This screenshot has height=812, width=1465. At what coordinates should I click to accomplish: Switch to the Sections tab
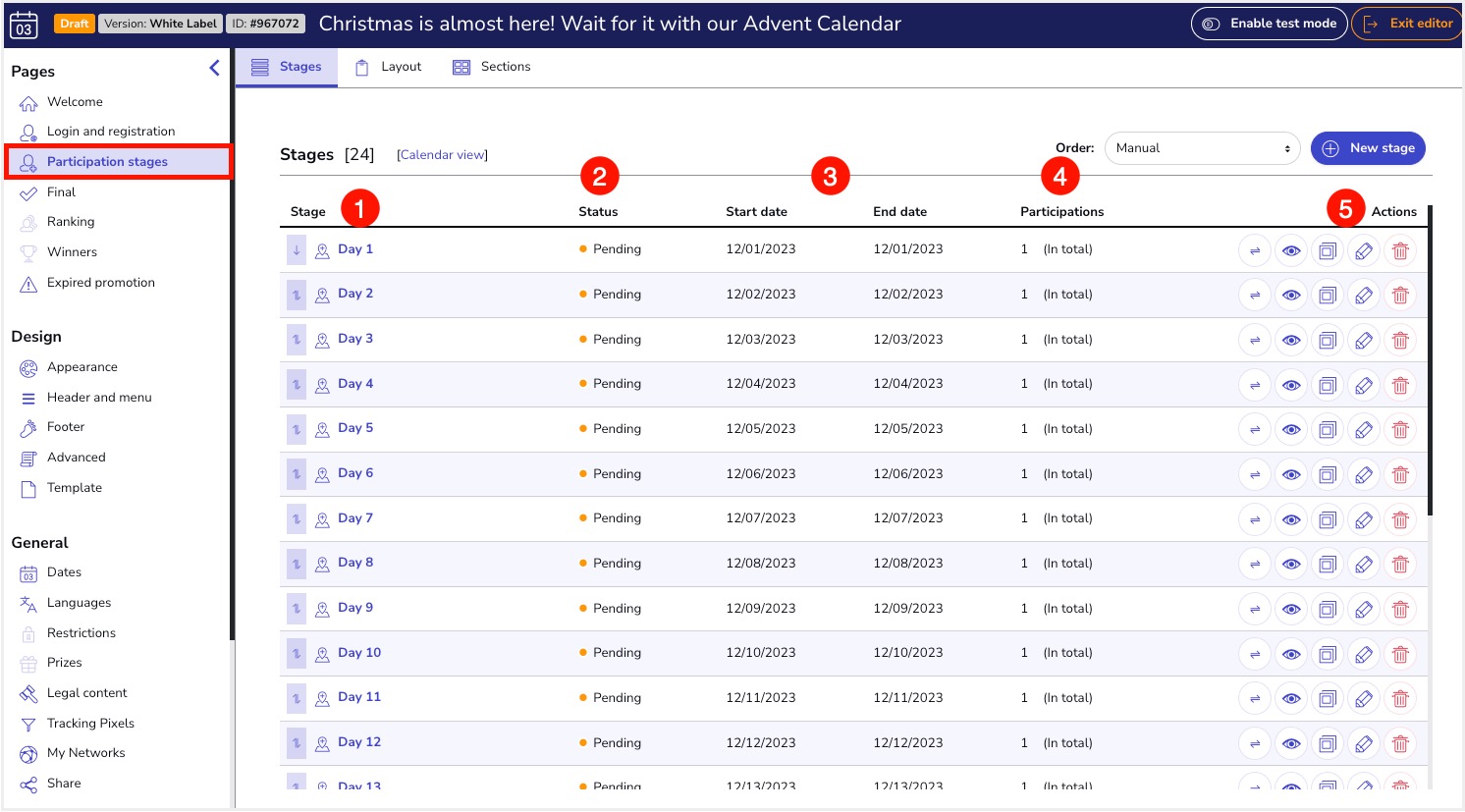(491, 67)
